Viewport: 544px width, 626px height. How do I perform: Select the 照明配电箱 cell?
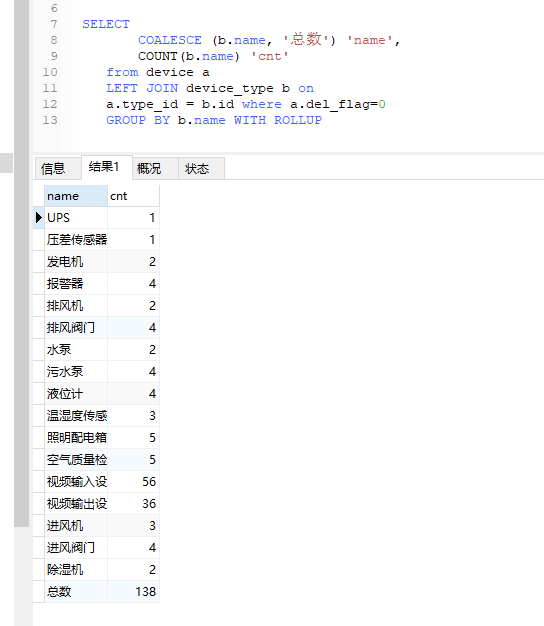tap(75, 438)
